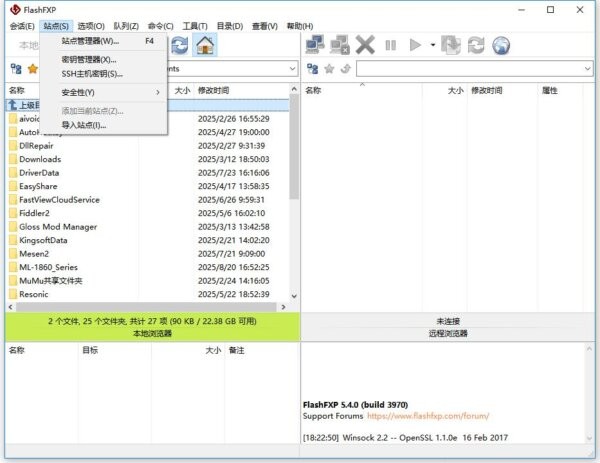Click local list horizontal scroll right arrow
Viewport: 600px width, 463px height.
(x=283, y=307)
